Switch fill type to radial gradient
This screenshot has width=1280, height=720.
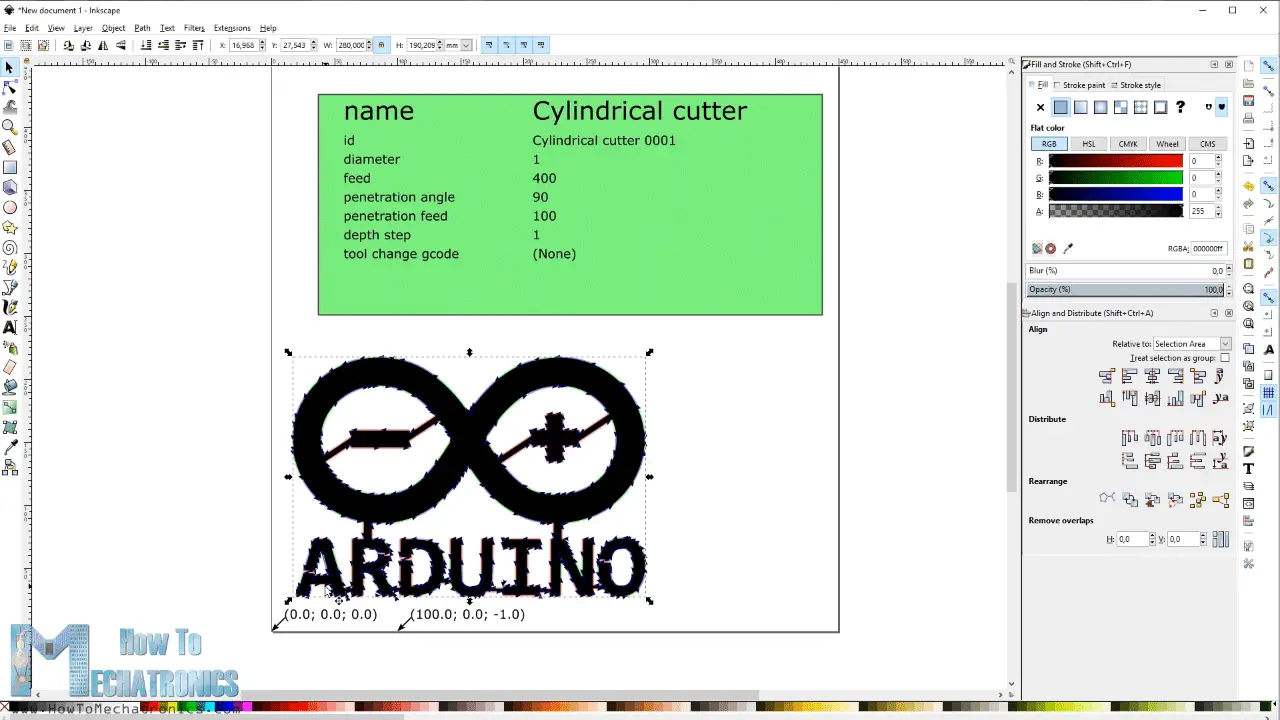pyautogui.click(x=1100, y=107)
